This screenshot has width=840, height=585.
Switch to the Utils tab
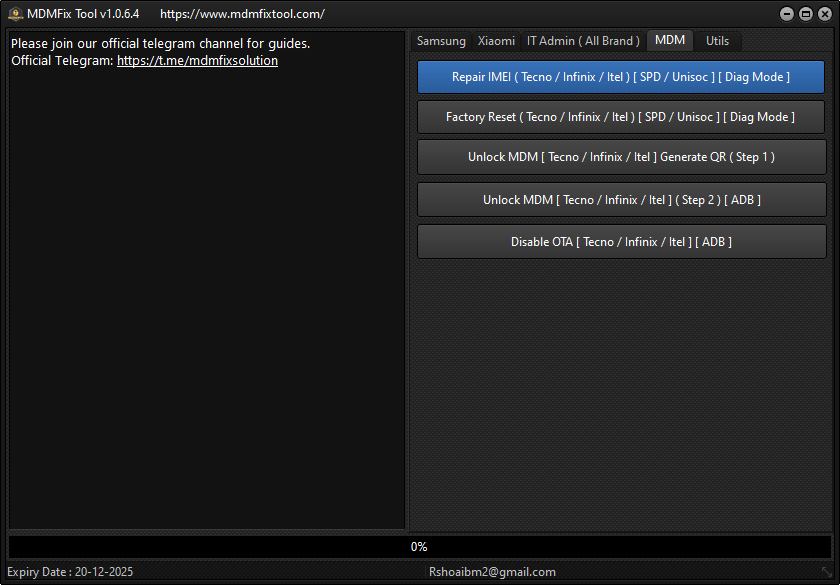717,41
